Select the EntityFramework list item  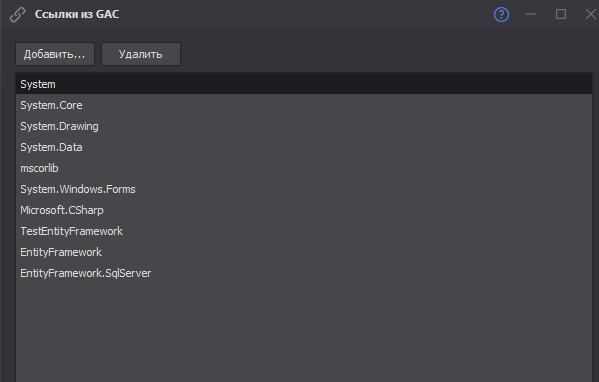[x=304, y=252]
